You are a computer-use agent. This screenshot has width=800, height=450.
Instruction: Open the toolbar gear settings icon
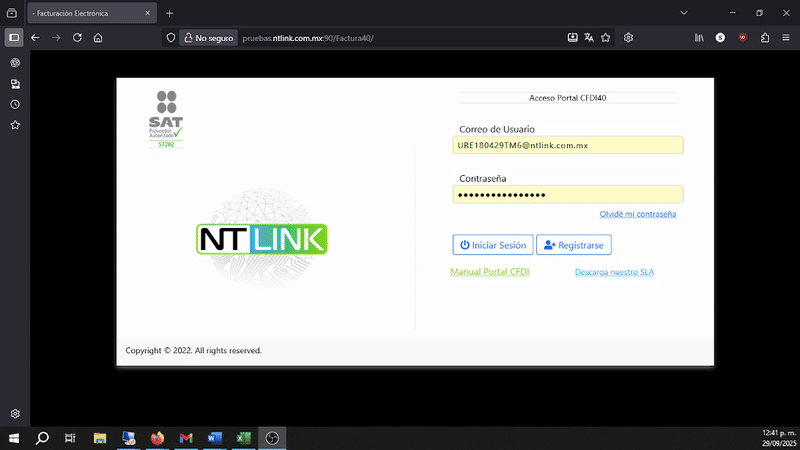click(628, 38)
